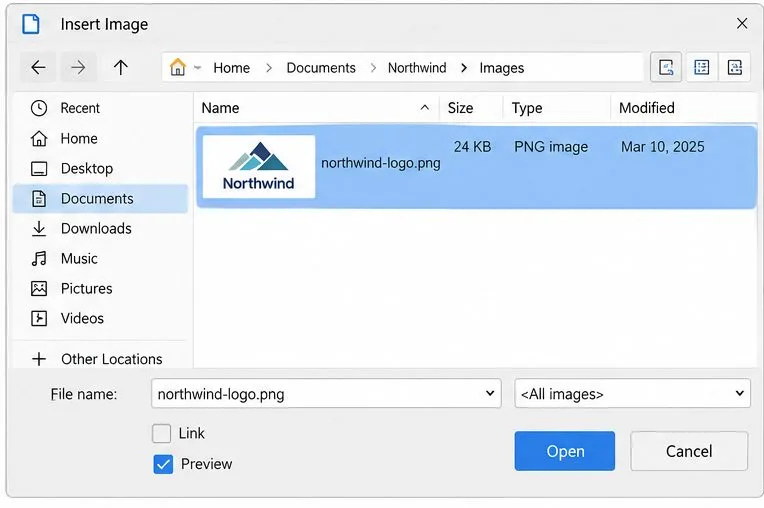Open Videos in the sidebar

(x=100, y=319)
